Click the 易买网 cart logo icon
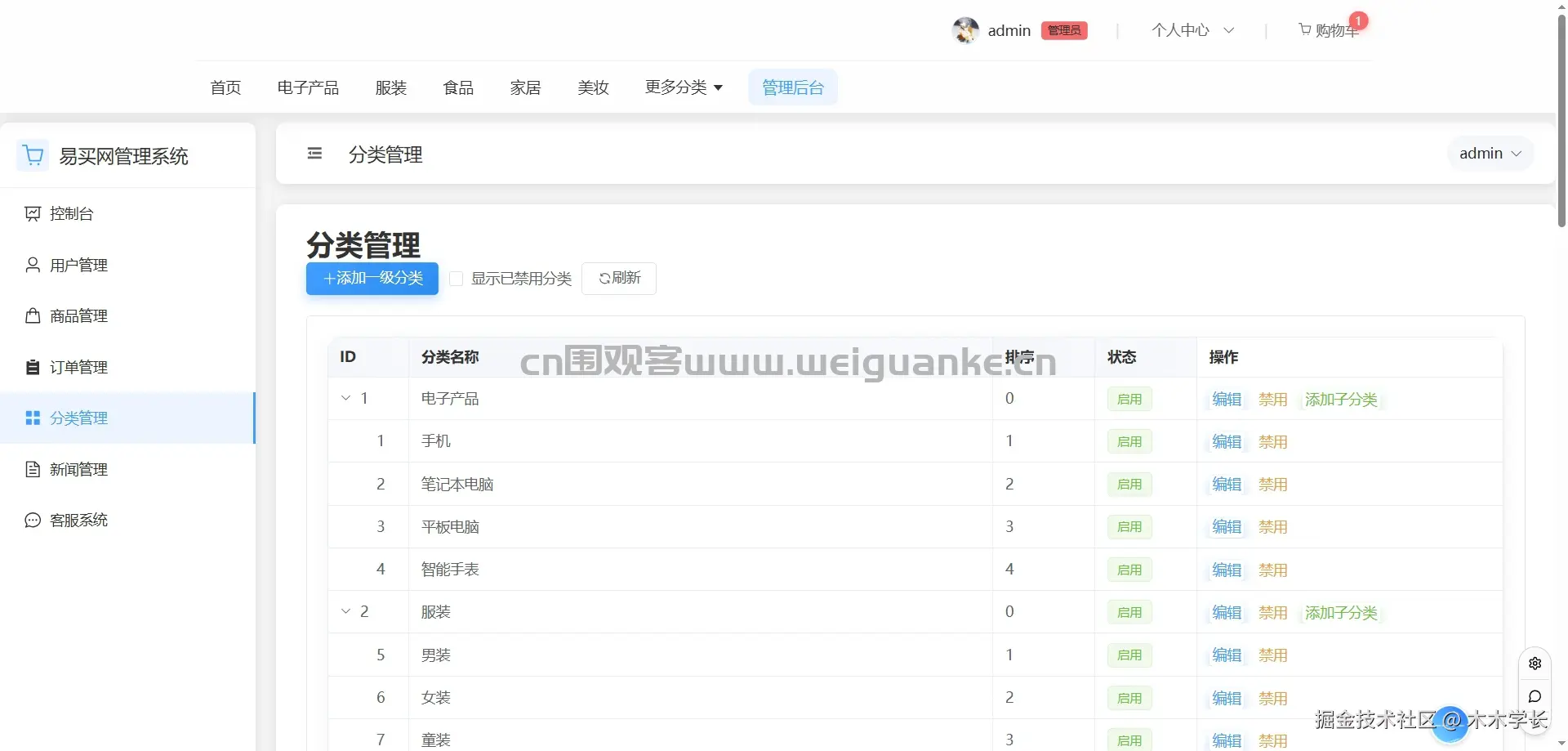Viewport: 1568px width, 751px height. (x=33, y=155)
